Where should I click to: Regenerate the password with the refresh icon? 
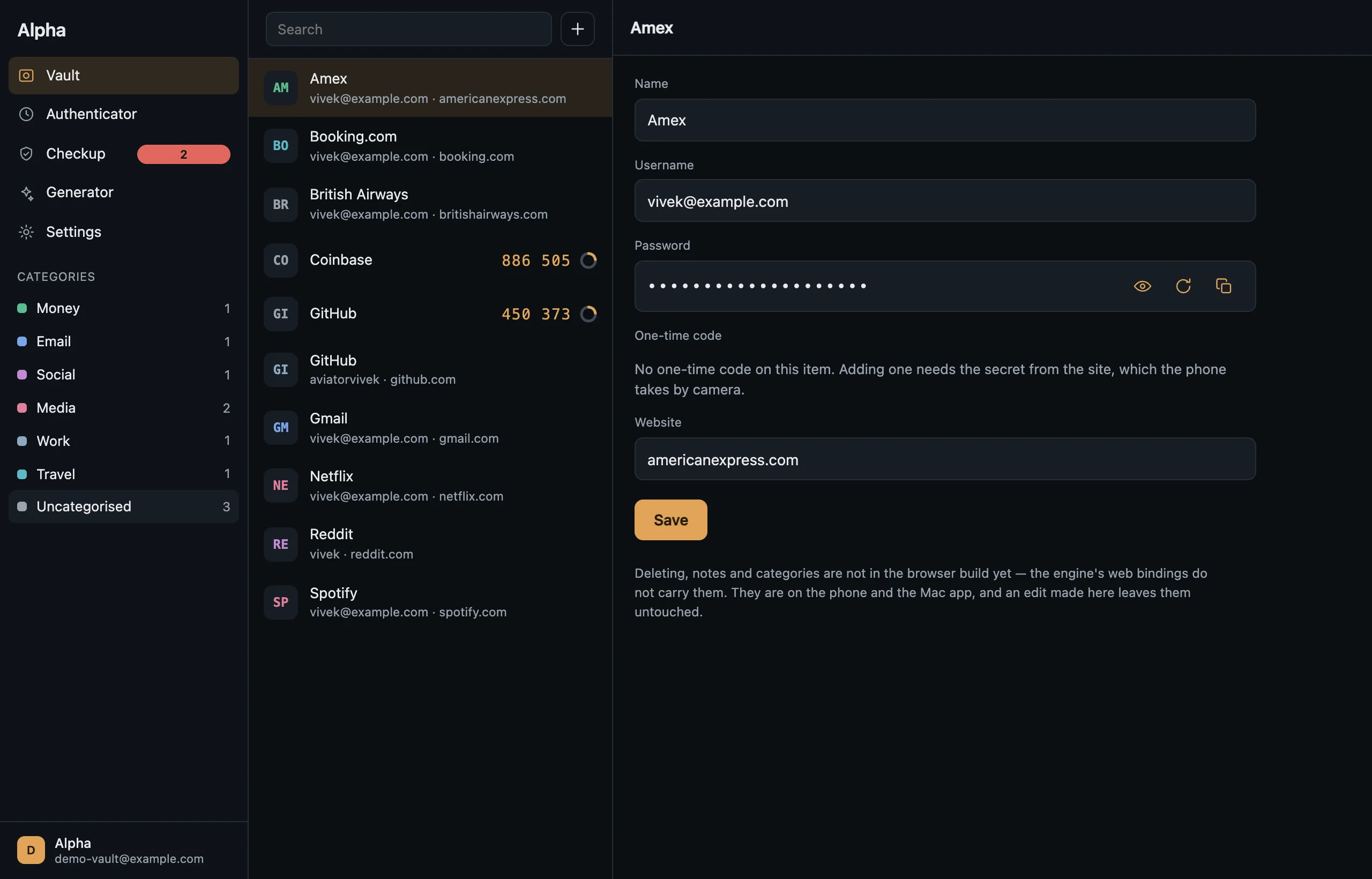1183,286
